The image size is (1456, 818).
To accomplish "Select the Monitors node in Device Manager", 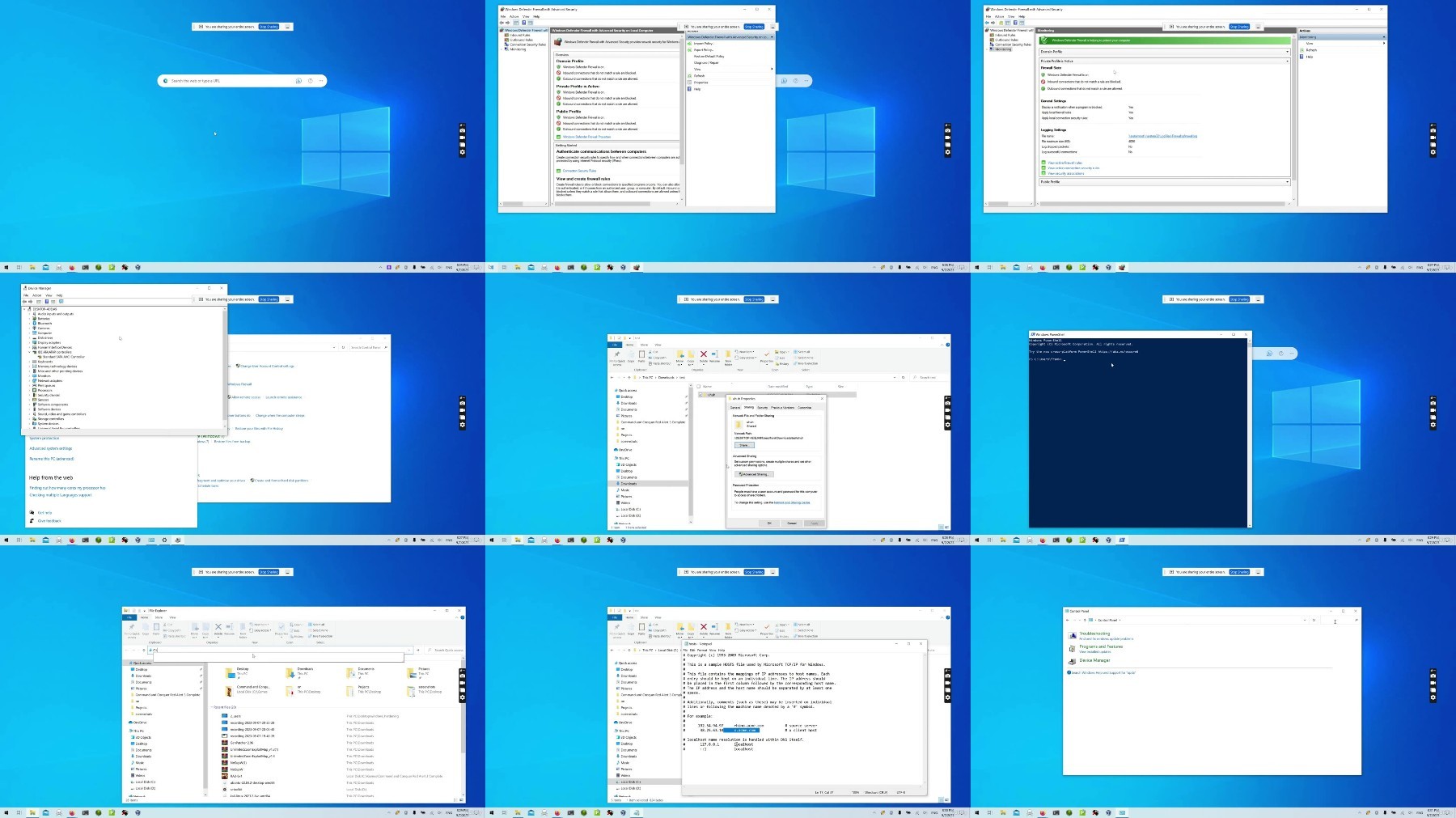I will [x=44, y=375].
